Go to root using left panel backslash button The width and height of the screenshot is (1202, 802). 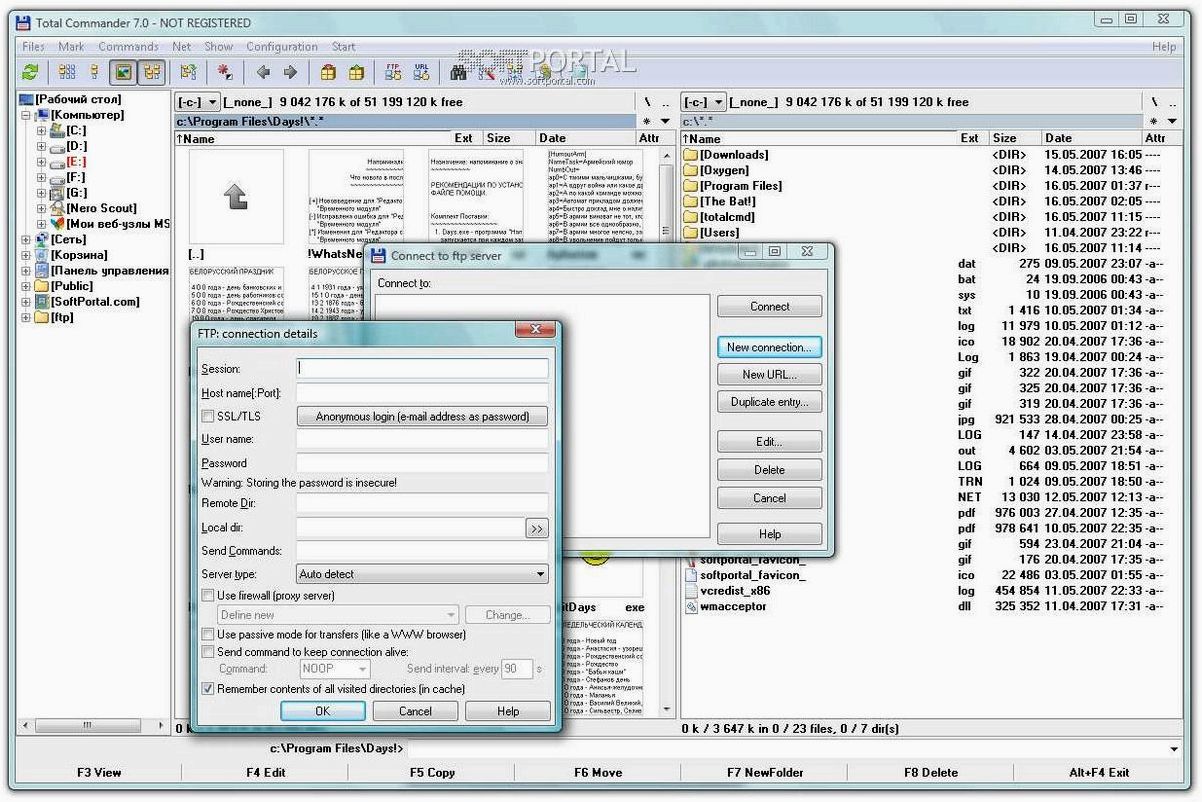point(648,102)
